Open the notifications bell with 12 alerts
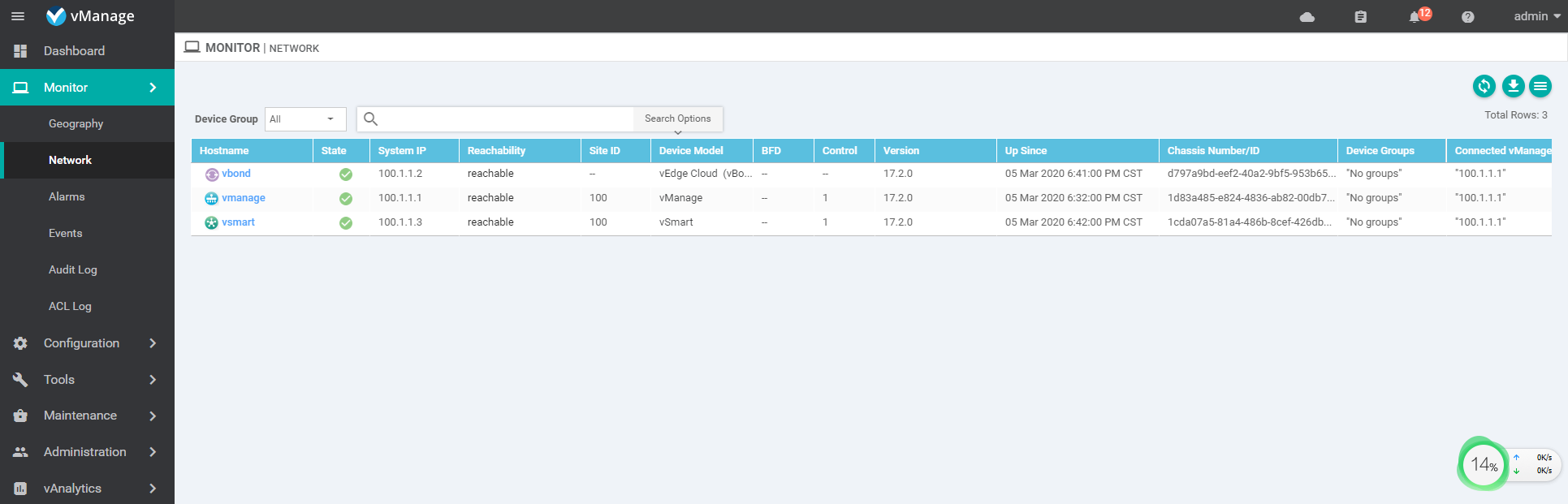The image size is (1568, 504). click(1419, 16)
